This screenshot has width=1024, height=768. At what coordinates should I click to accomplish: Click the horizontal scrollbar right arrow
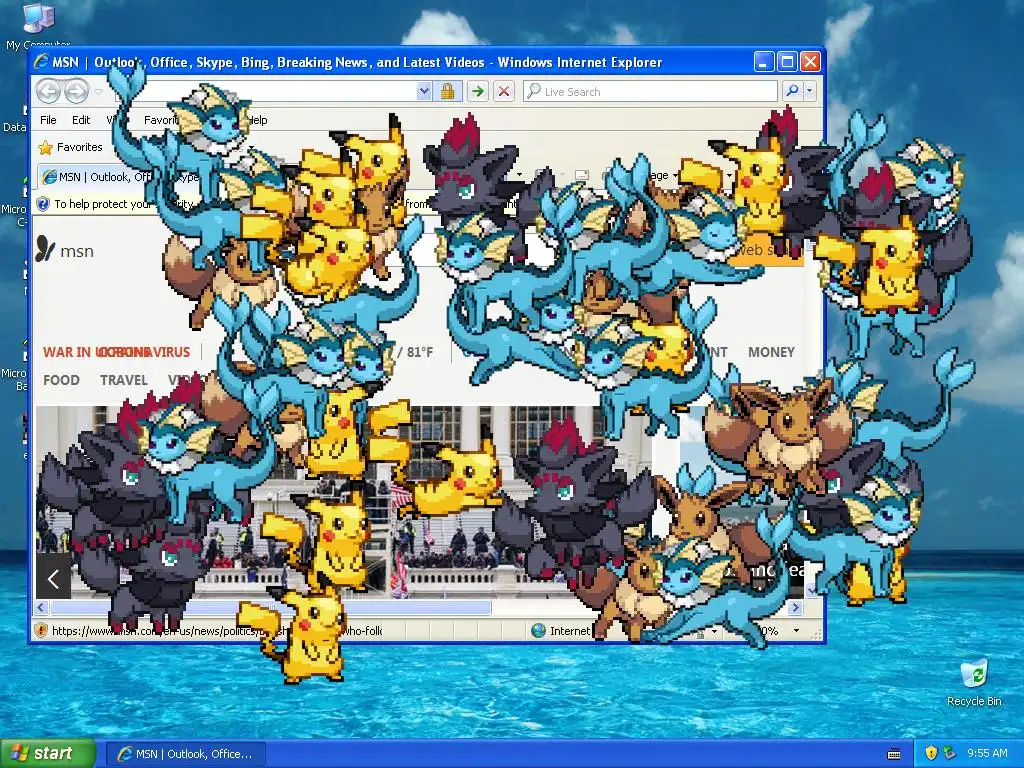coord(795,608)
